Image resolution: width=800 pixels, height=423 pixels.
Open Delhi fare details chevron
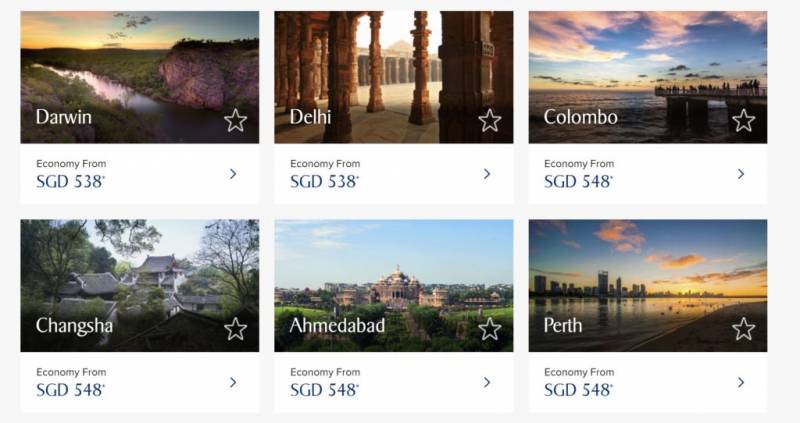coord(487,174)
